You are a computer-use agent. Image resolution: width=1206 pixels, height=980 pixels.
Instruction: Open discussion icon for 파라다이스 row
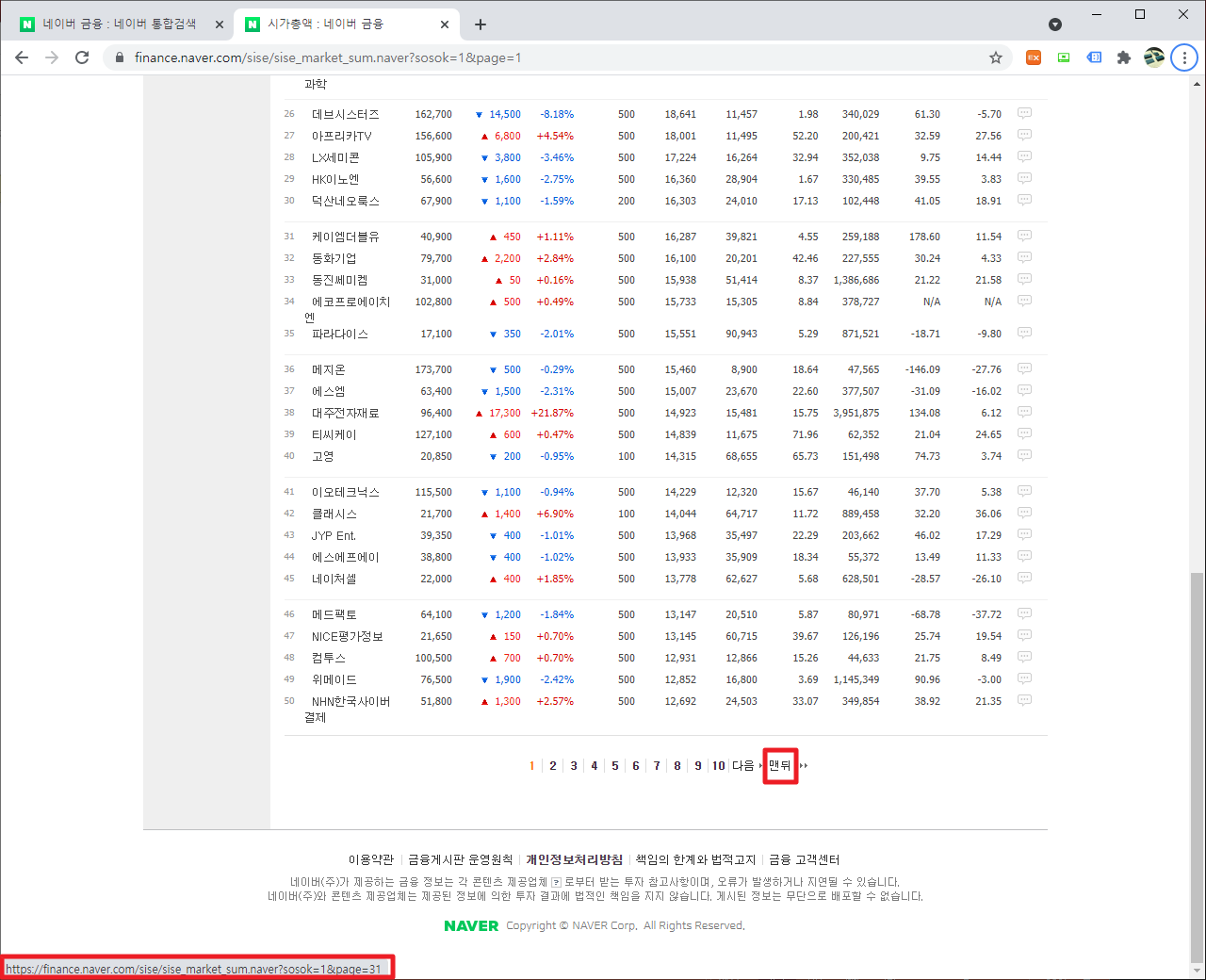pos(1024,333)
